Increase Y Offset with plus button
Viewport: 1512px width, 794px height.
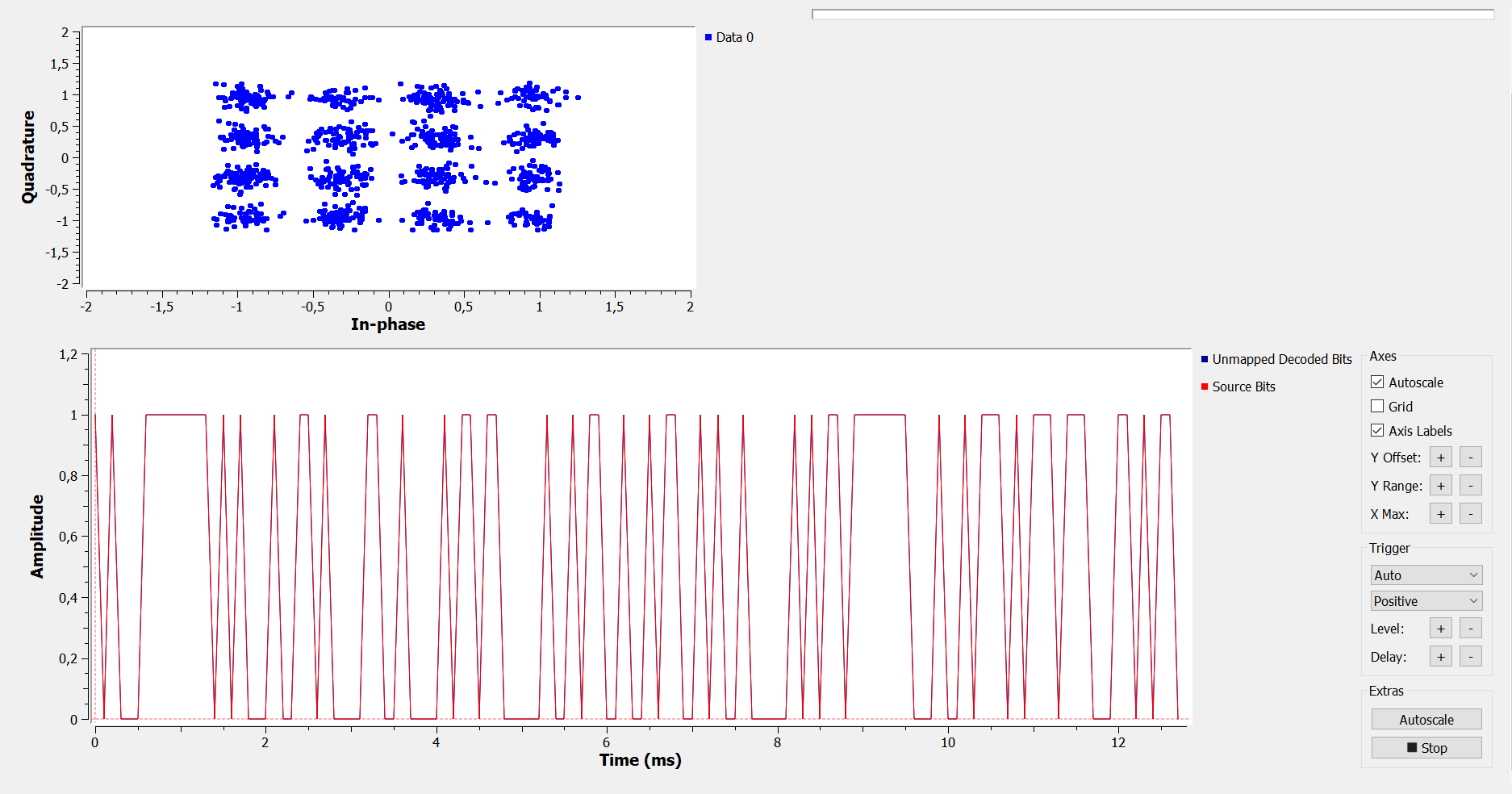pos(1441,458)
